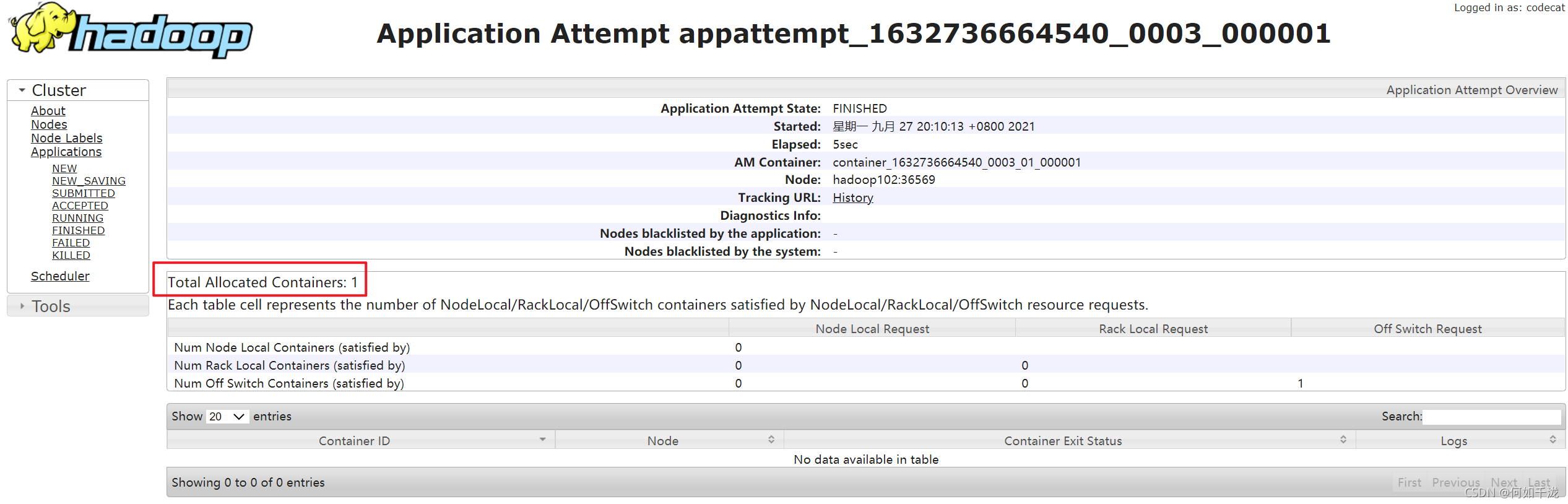Click the No data available message
Image resolution: width=1568 pixels, height=504 pixels.
pos(866,459)
